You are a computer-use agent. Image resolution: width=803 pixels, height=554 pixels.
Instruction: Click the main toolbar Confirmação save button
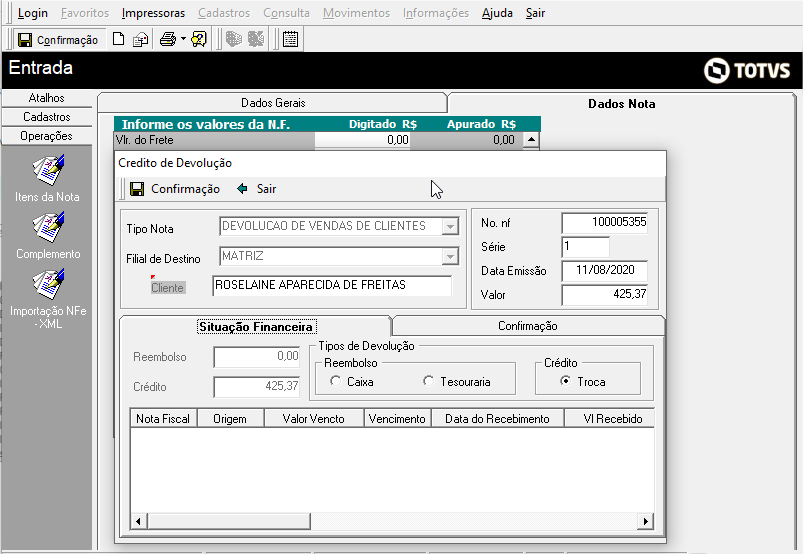[x=57, y=39]
